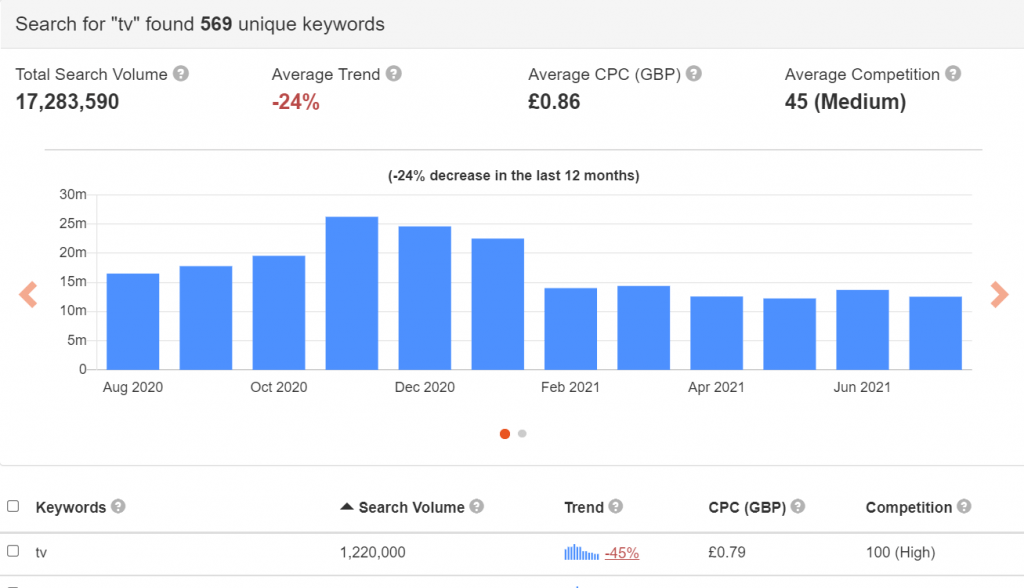Screen dimensions: 1024x588
Task: Click help icon next to Search Volume header
Action: pos(477,507)
